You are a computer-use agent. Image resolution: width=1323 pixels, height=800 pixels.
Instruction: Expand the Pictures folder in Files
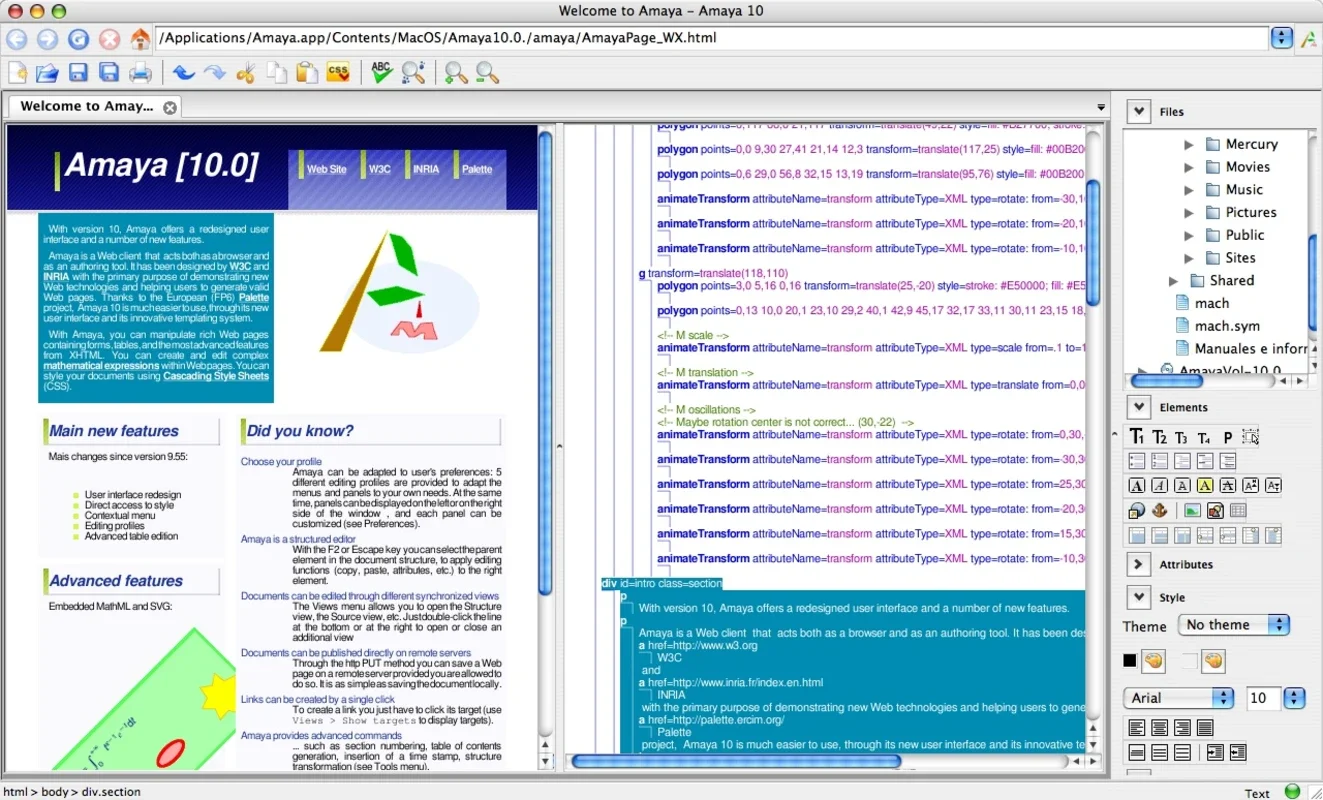pos(1188,212)
